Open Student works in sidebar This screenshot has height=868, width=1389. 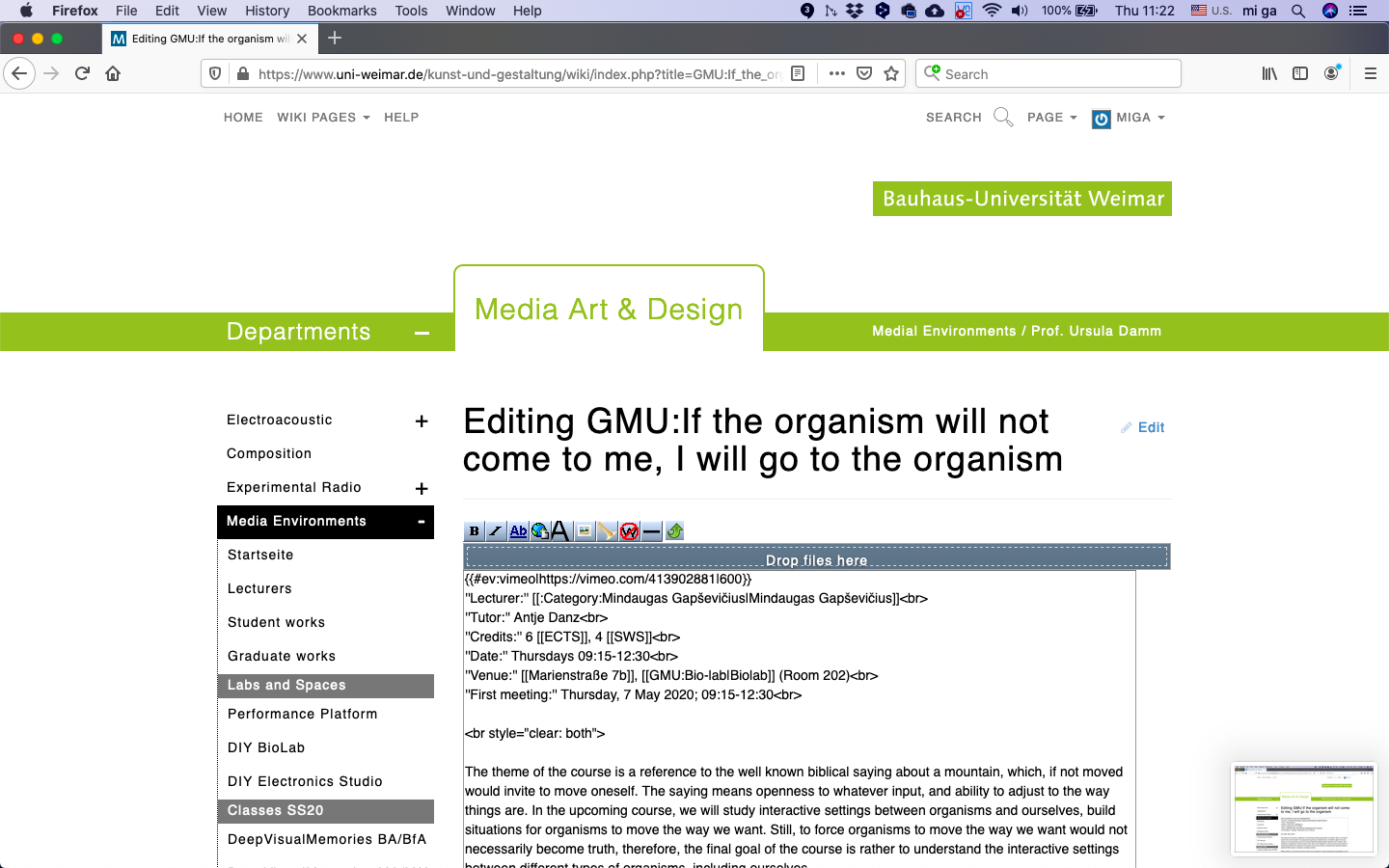pos(276,623)
